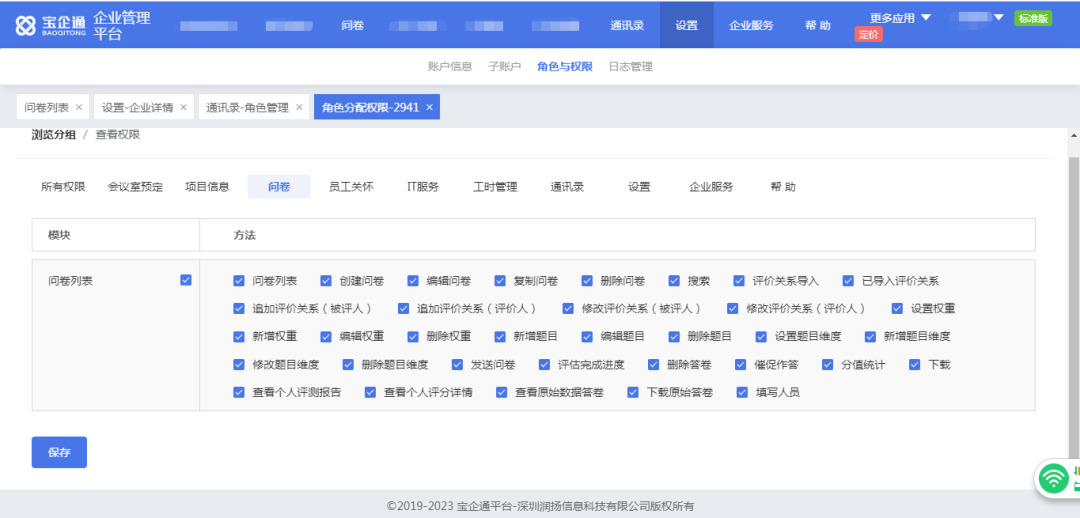The height and width of the screenshot is (518, 1080).
Task: Toggle the 新增题目 checkbox
Action: click(501, 336)
